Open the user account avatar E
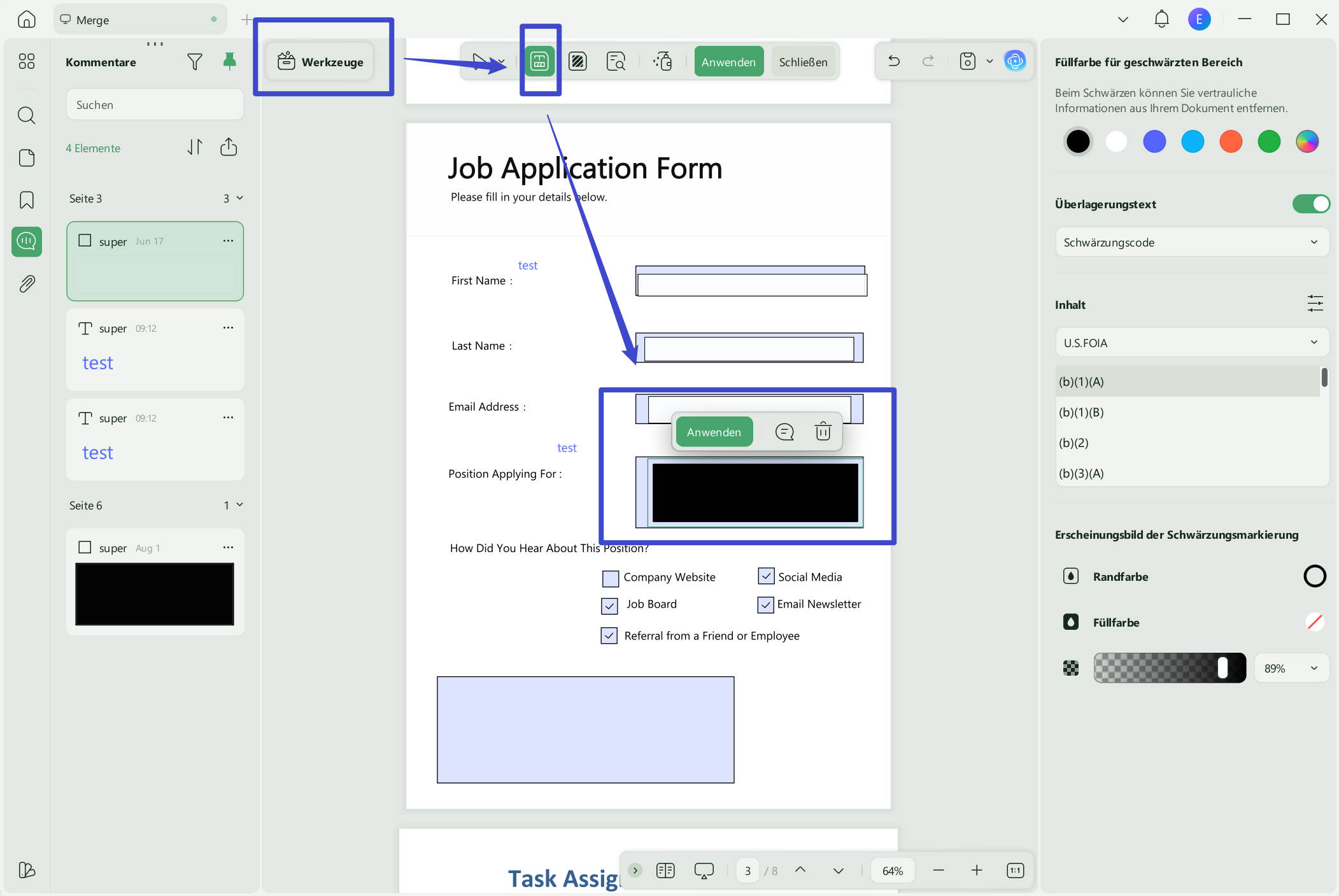 [1199, 19]
